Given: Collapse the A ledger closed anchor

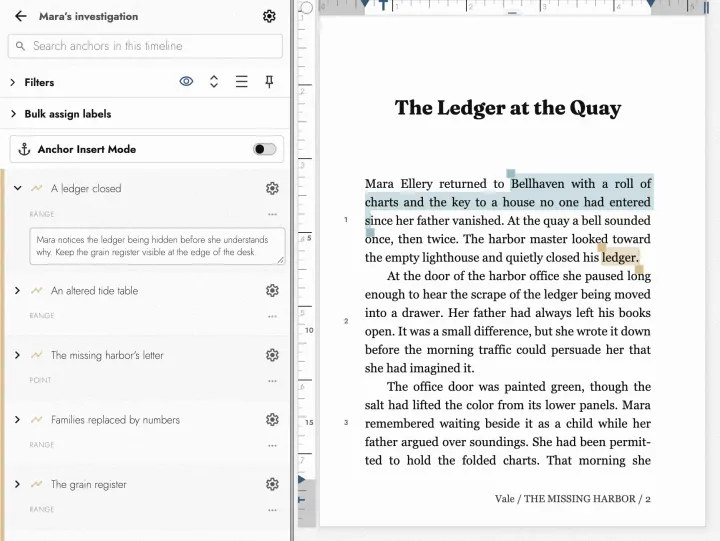Looking at the screenshot, I should pos(17,188).
